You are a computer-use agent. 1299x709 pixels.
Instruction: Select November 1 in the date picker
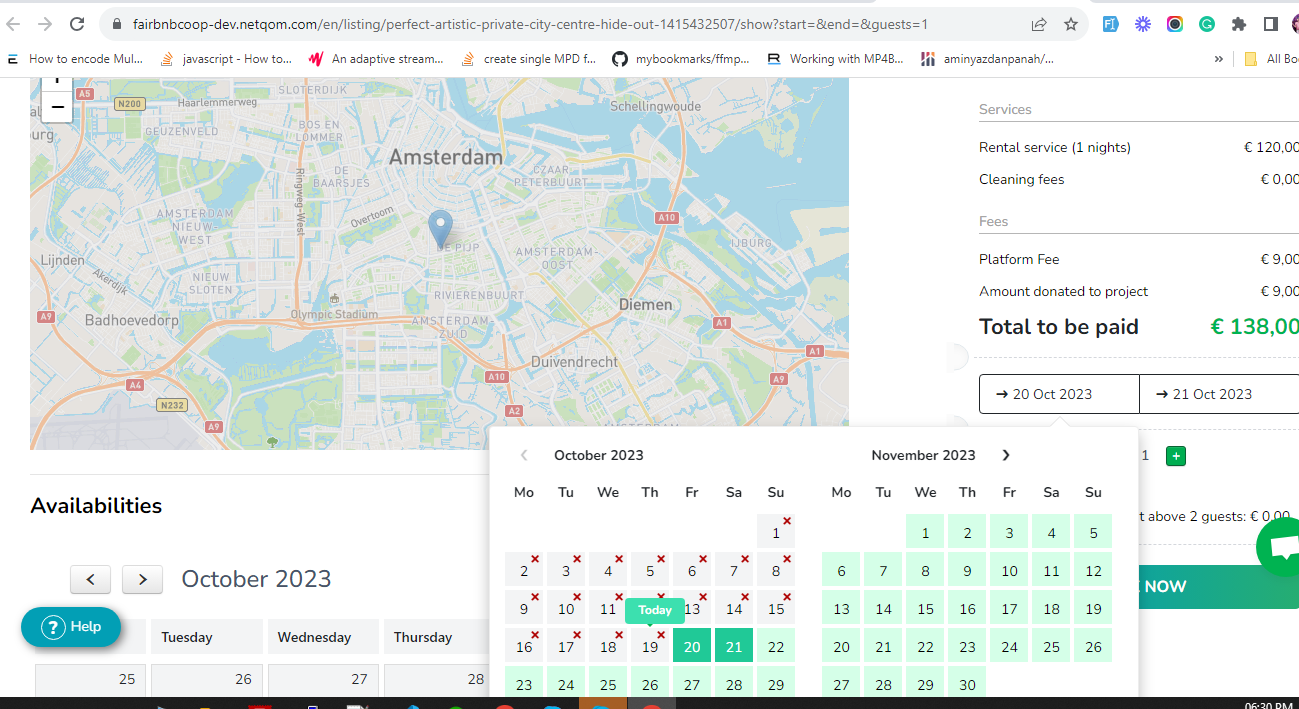[925, 533]
